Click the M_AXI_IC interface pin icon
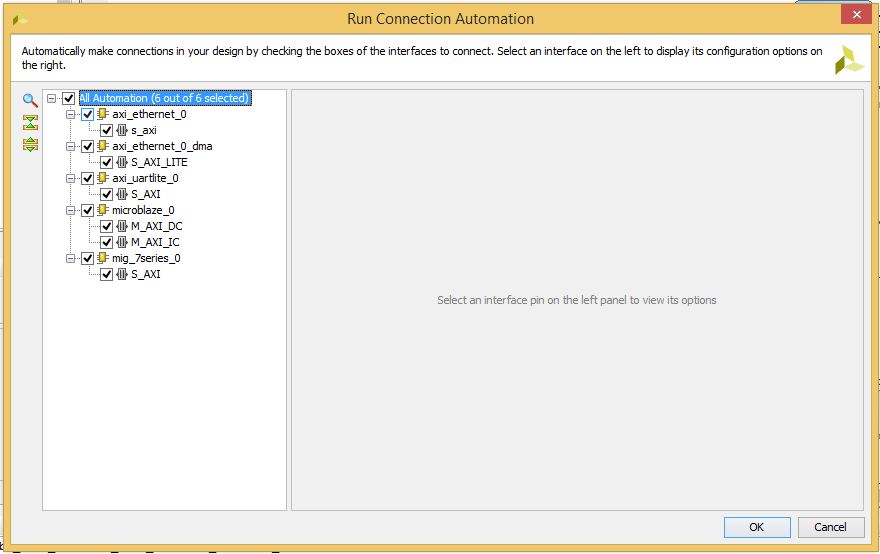This screenshot has height=554, width=880. click(122, 242)
